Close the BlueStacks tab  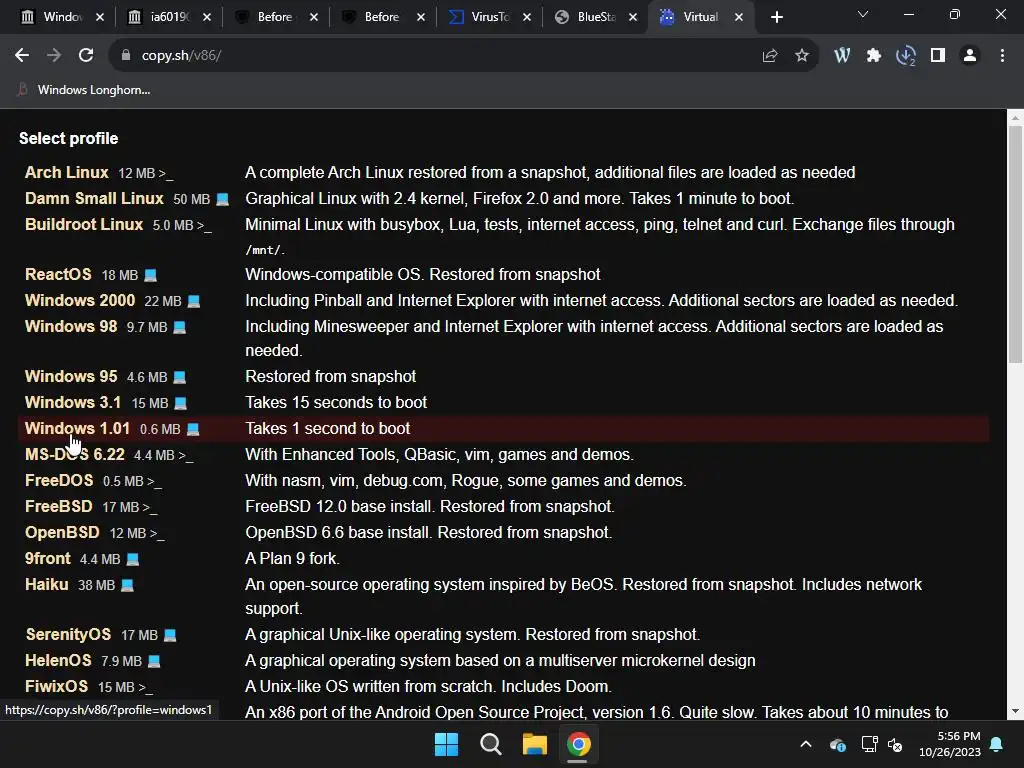click(x=633, y=17)
